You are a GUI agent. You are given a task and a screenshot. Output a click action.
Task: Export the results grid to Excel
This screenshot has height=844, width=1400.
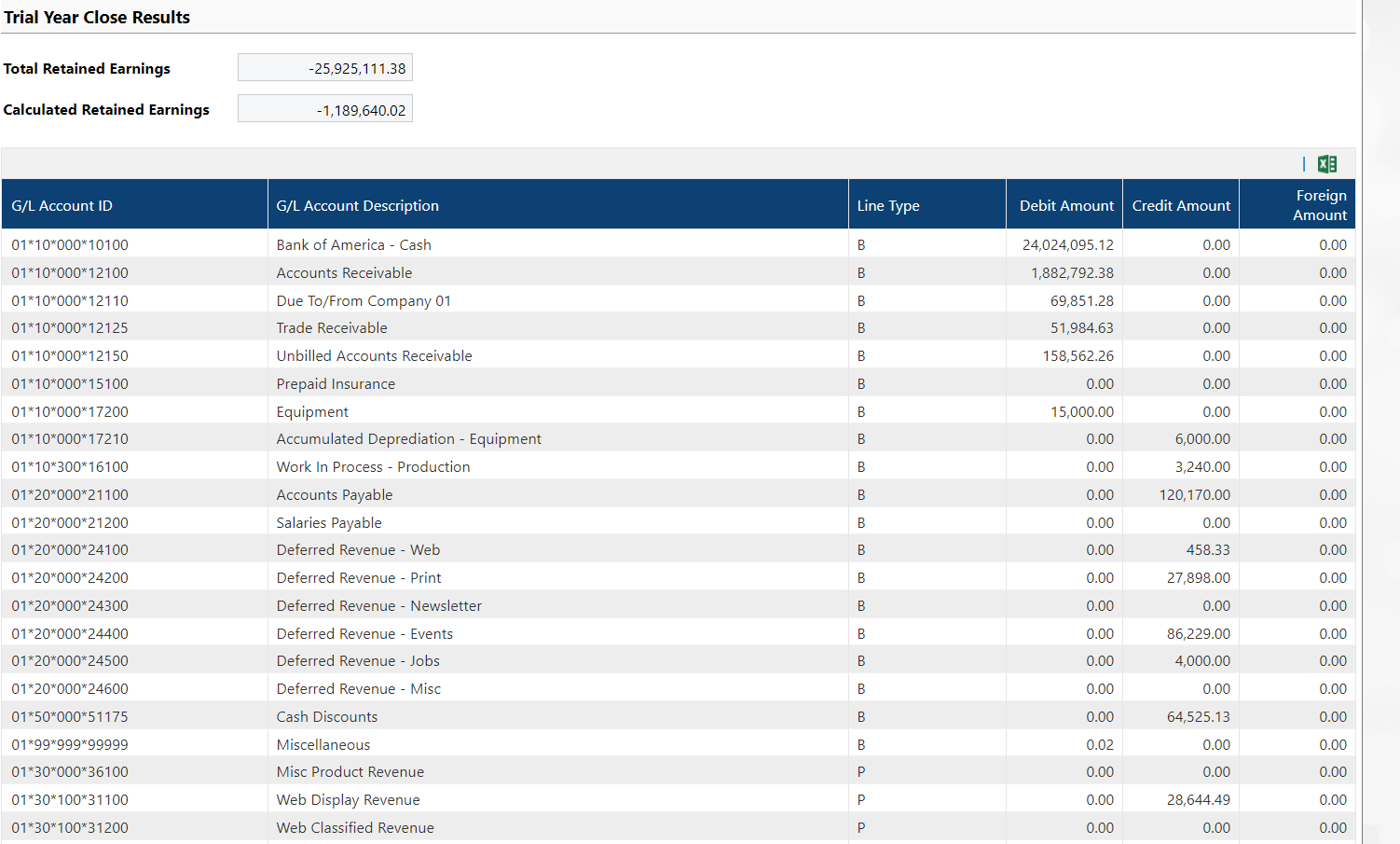click(1327, 164)
